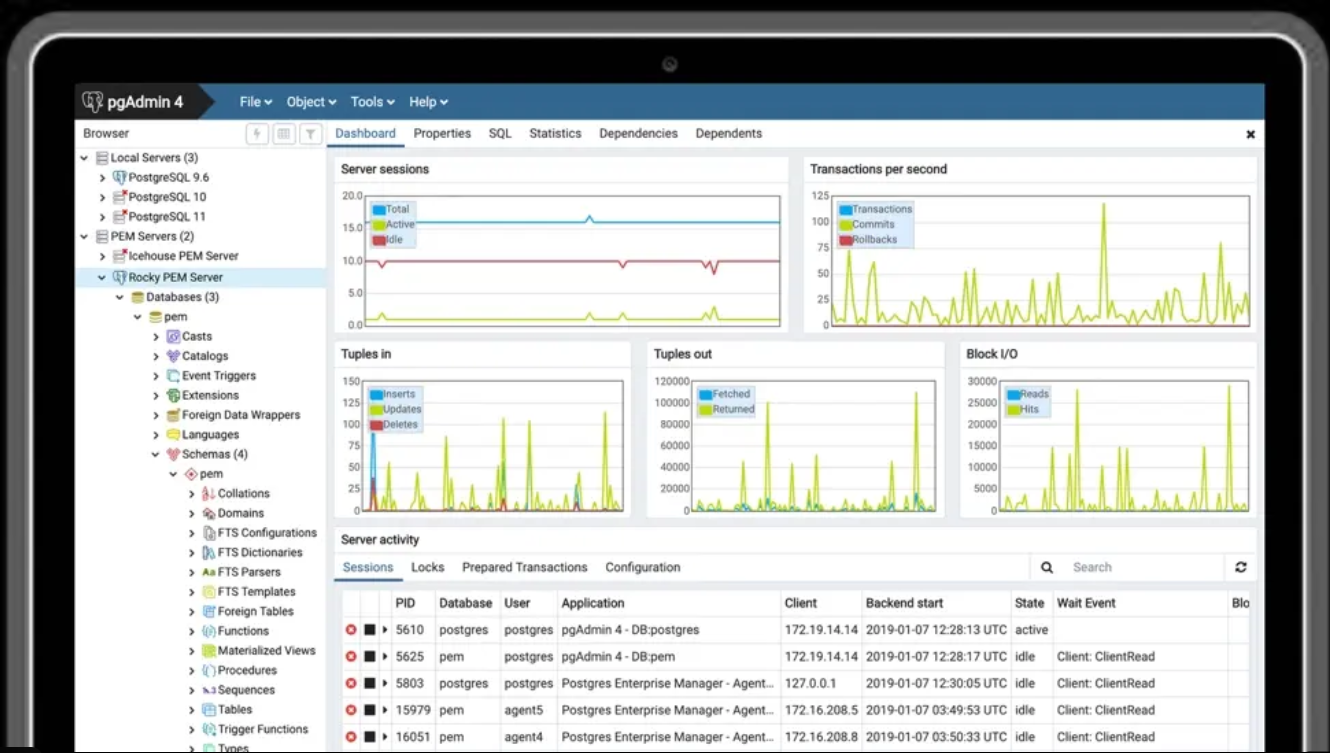Click the Search field in Server activity
The height and width of the screenshot is (753, 1330).
(1140, 567)
